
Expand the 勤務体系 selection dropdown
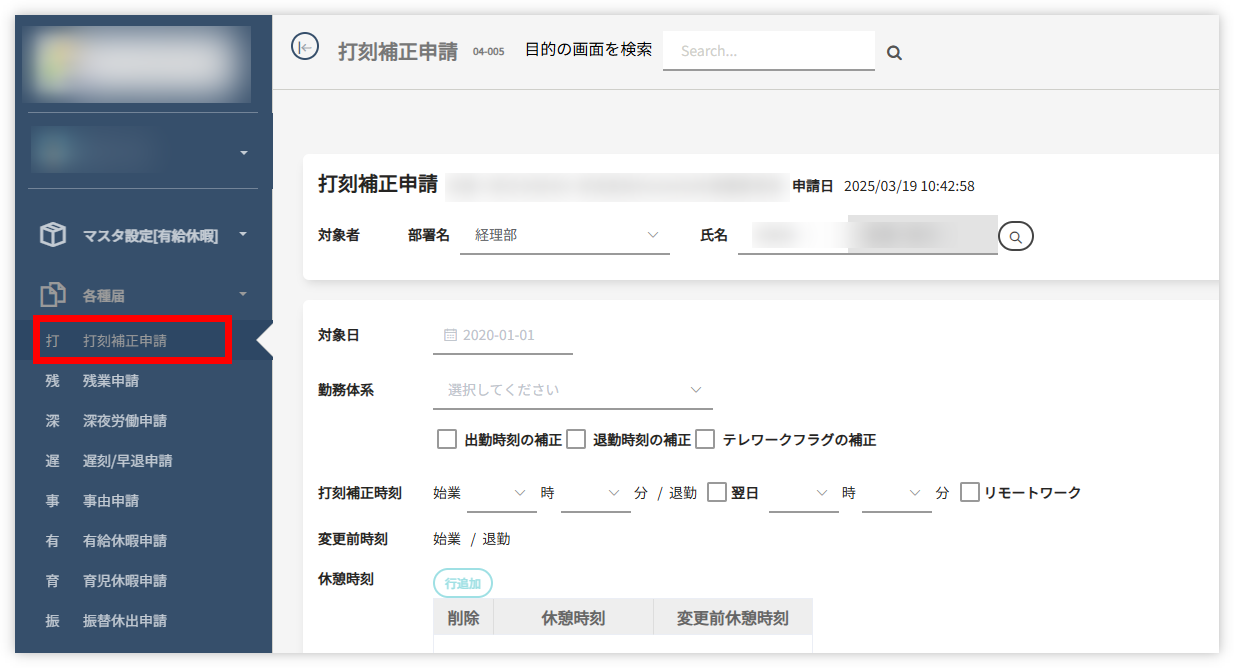pos(572,389)
